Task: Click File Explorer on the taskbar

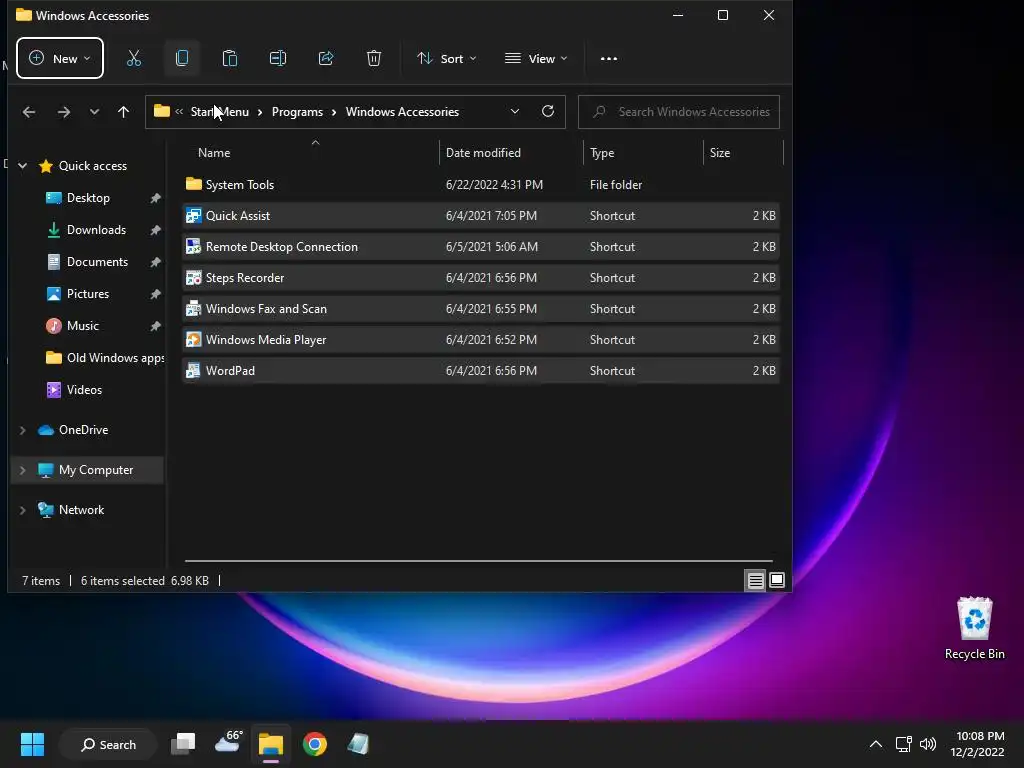Action: click(x=270, y=744)
